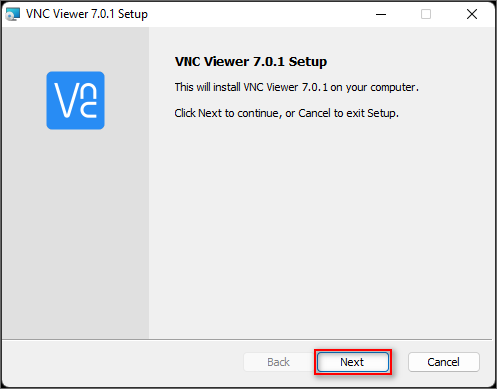This screenshot has width=497, height=389.
Task: Click the word Next in the instruction sentence
Action: click(x=210, y=113)
